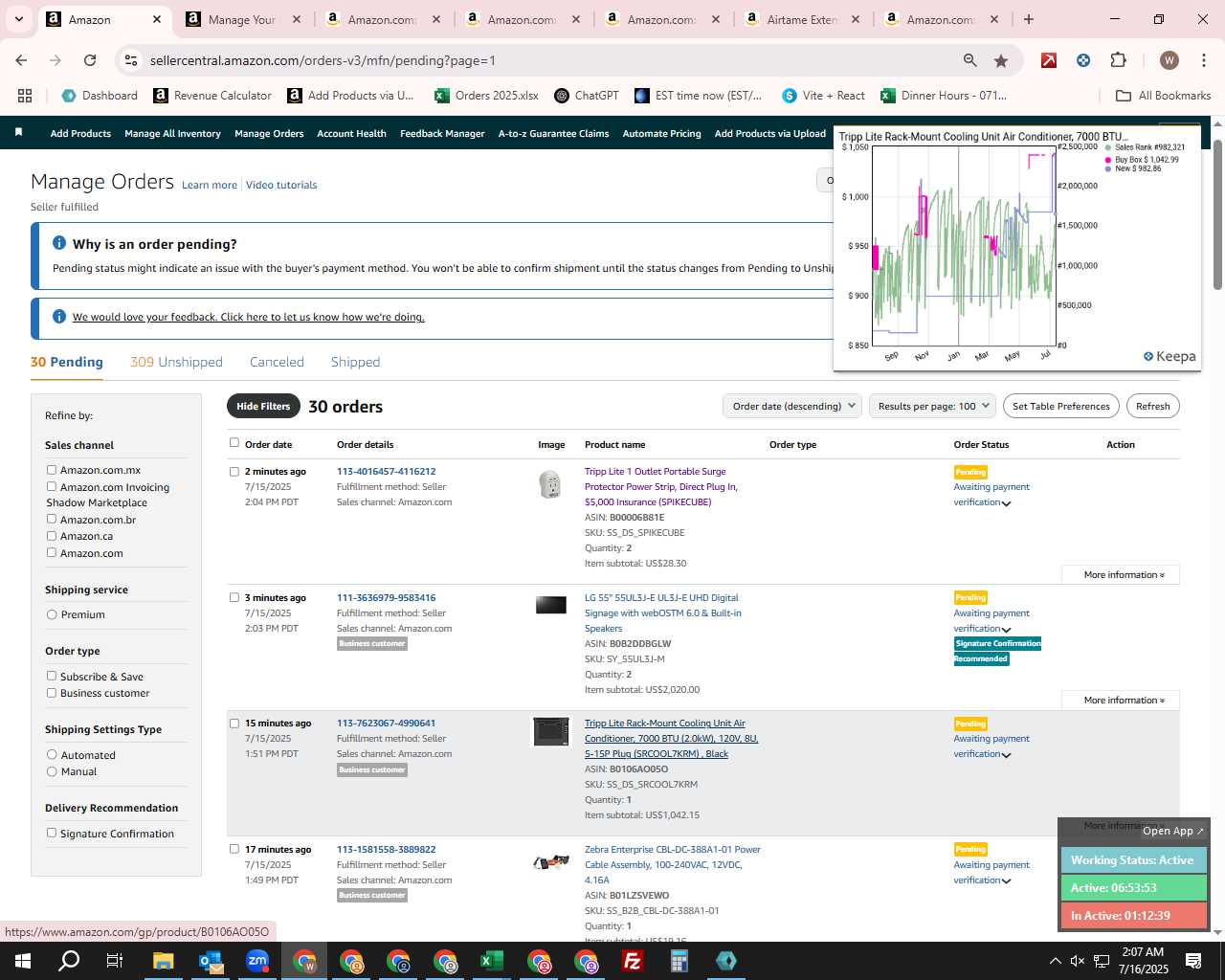Open Task View on the taskbar
This screenshot has height=980, width=1225.
[115, 961]
